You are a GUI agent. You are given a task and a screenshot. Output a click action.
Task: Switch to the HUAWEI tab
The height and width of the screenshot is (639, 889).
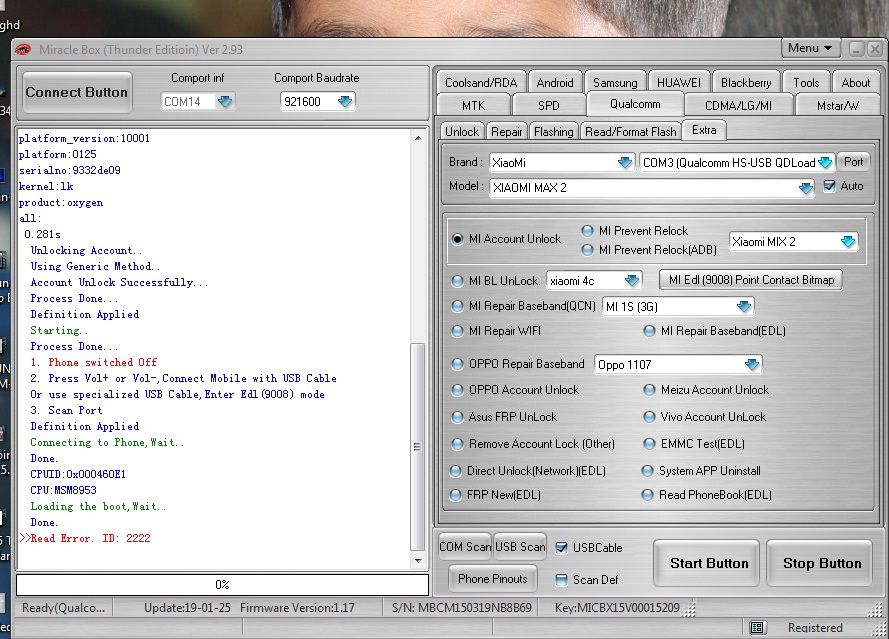[679, 83]
